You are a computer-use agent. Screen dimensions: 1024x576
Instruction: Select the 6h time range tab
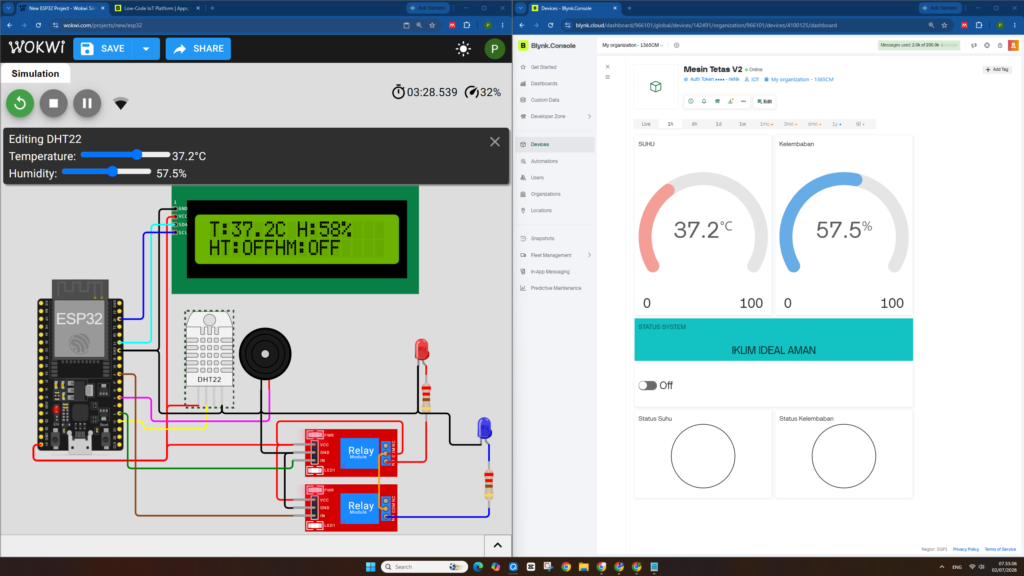click(694, 124)
